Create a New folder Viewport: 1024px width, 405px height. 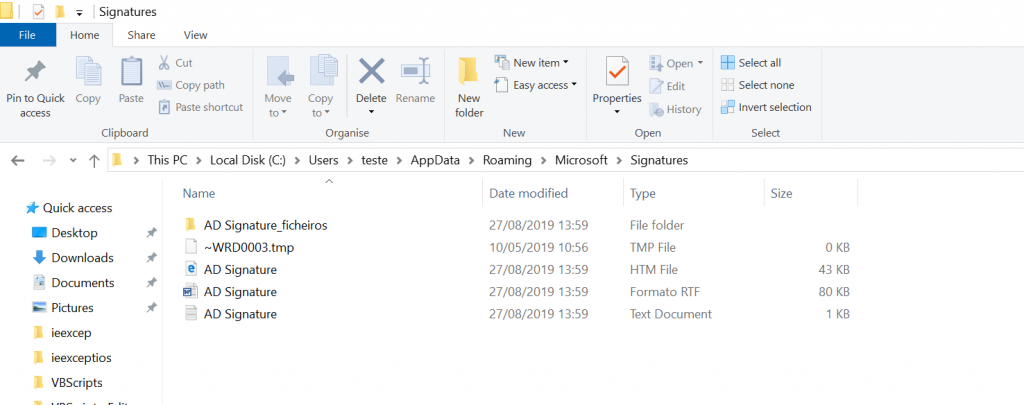click(x=469, y=88)
